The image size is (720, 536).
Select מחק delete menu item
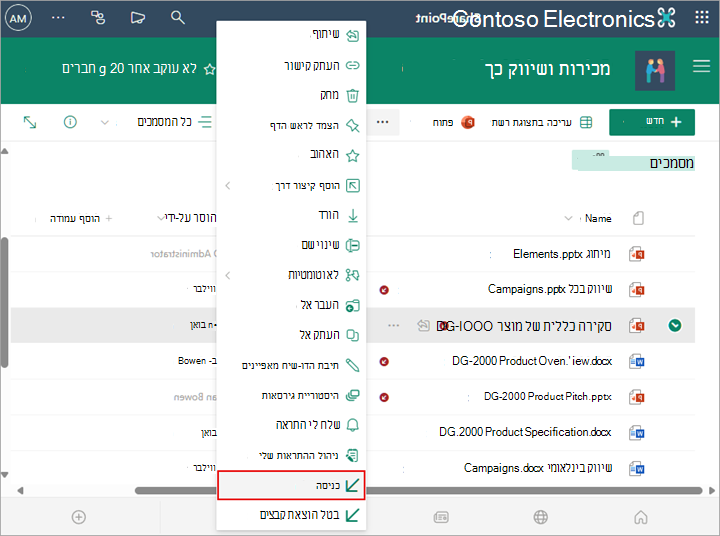(291, 95)
